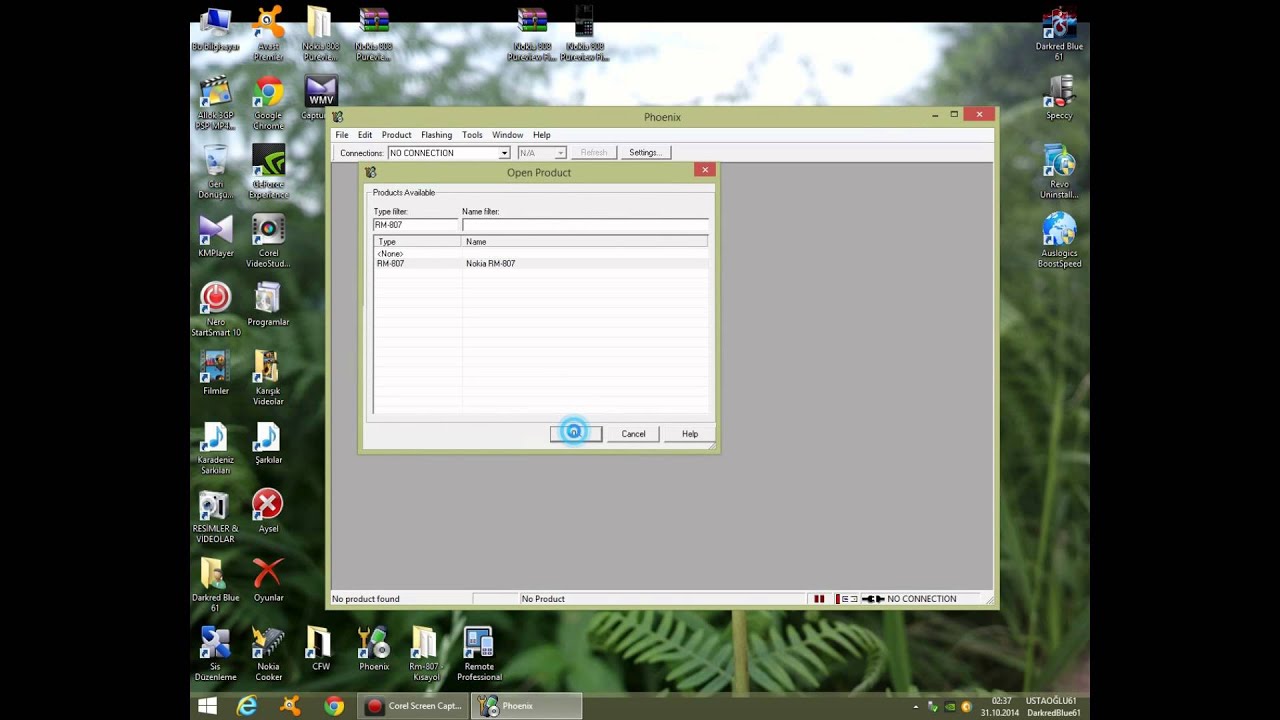
Task: Open the Edit menu in Phoenix
Action: tap(365, 135)
